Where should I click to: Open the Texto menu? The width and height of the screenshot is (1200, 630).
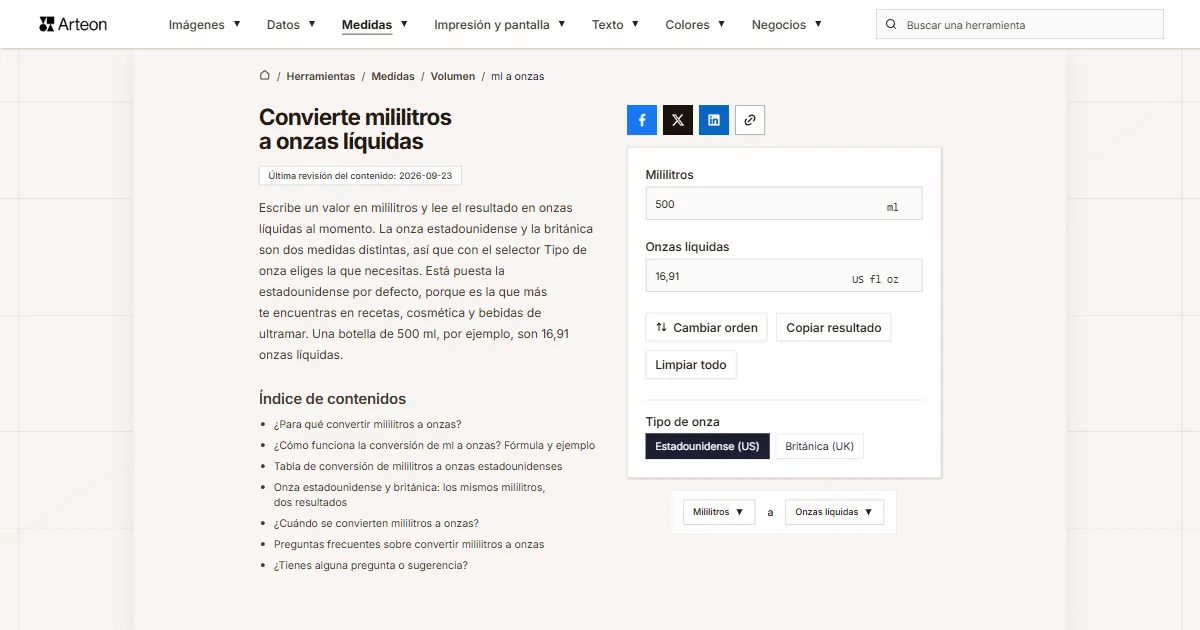click(616, 24)
